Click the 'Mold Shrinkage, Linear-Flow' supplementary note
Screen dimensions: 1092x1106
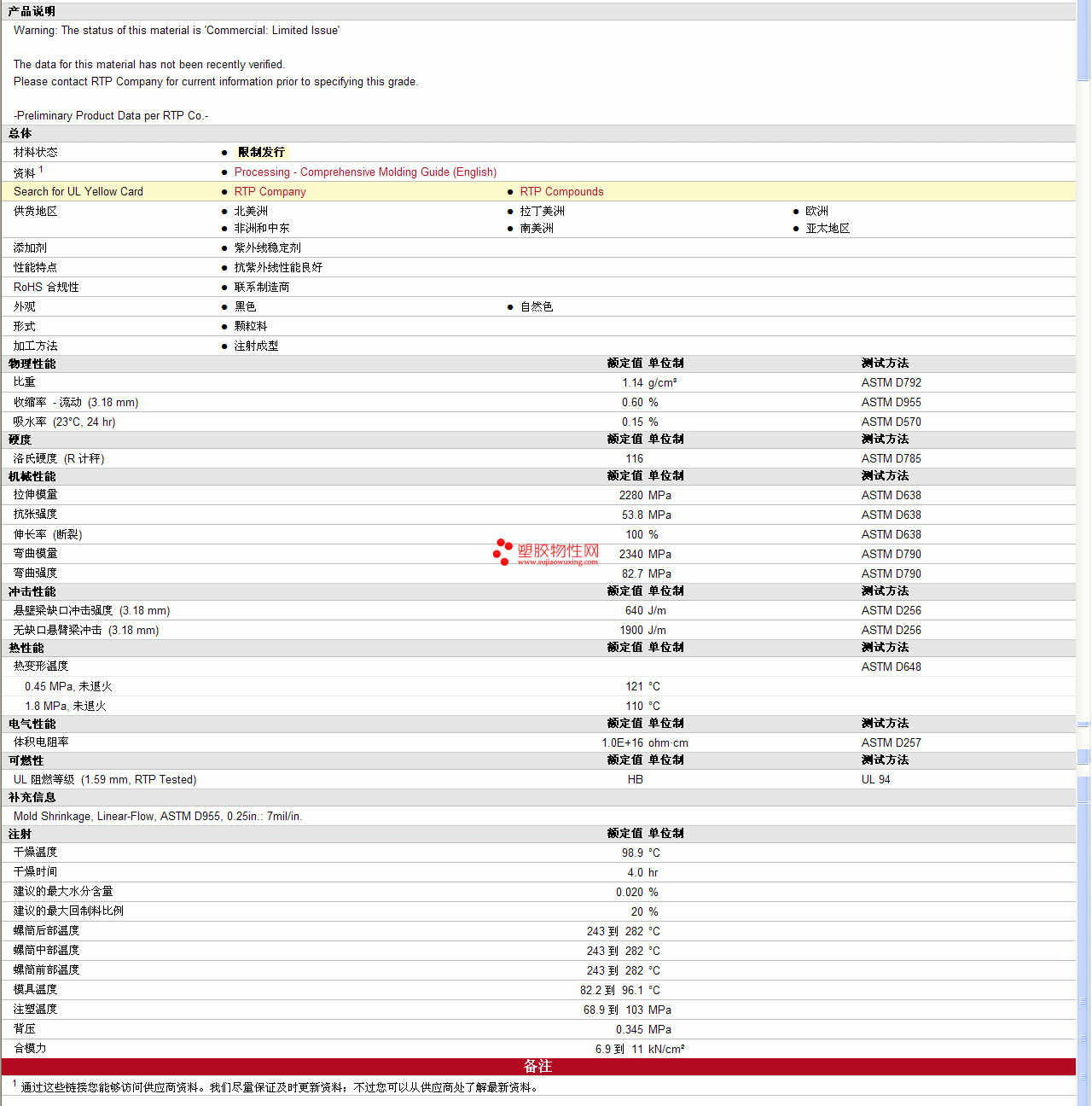point(158,817)
